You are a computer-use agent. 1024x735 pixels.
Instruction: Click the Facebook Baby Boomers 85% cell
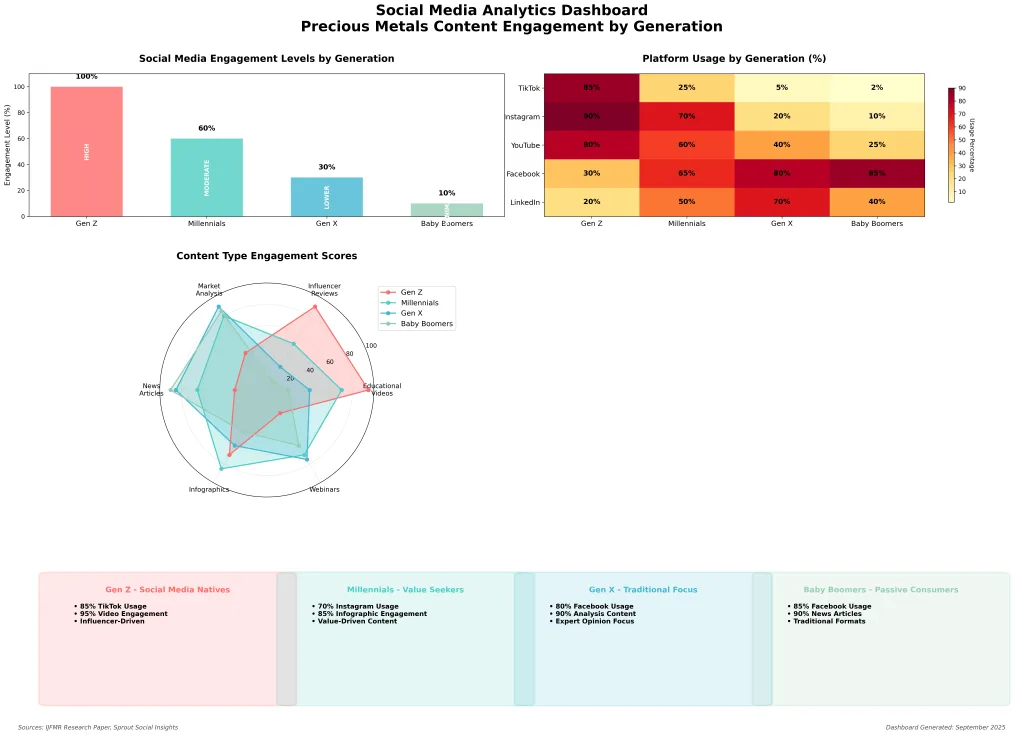(877, 174)
